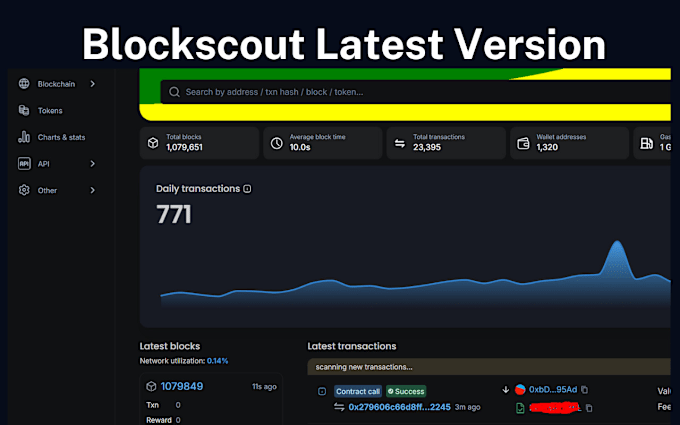Image resolution: width=680 pixels, height=425 pixels.
Task: Click the 11s ago block timestamp
Action: [x=264, y=386]
